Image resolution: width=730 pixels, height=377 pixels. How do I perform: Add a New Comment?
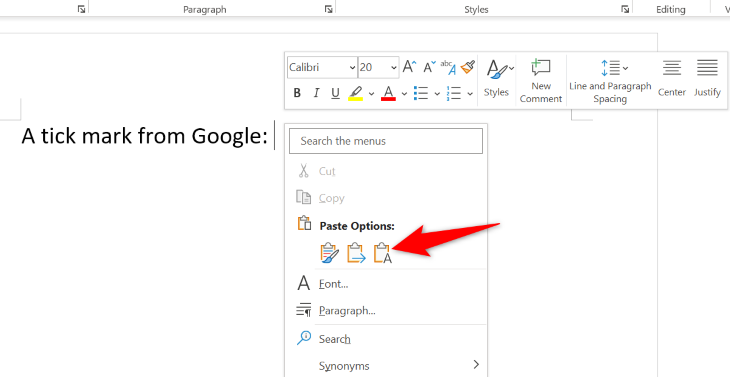pyautogui.click(x=541, y=81)
